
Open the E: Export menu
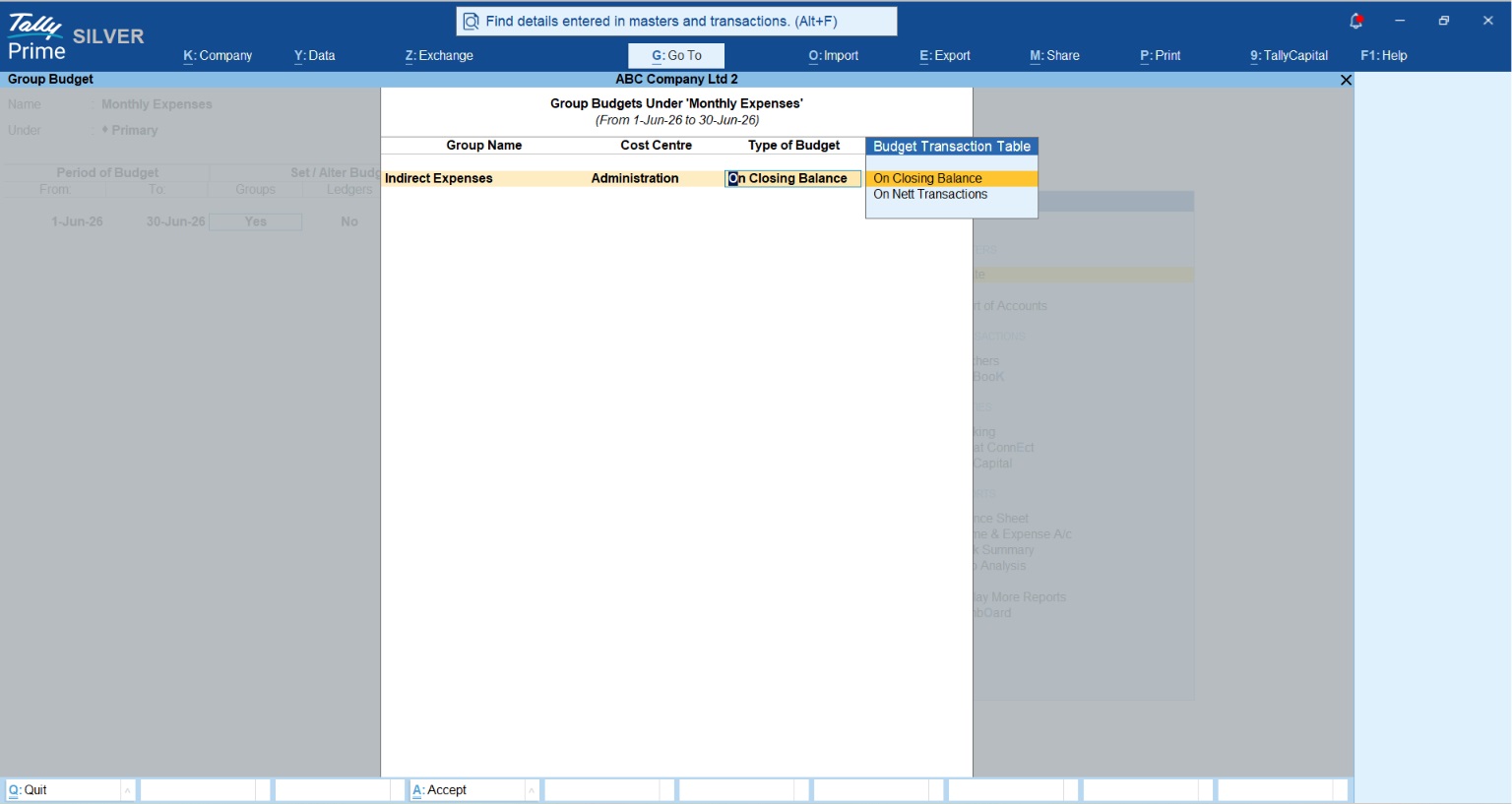coord(945,56)
